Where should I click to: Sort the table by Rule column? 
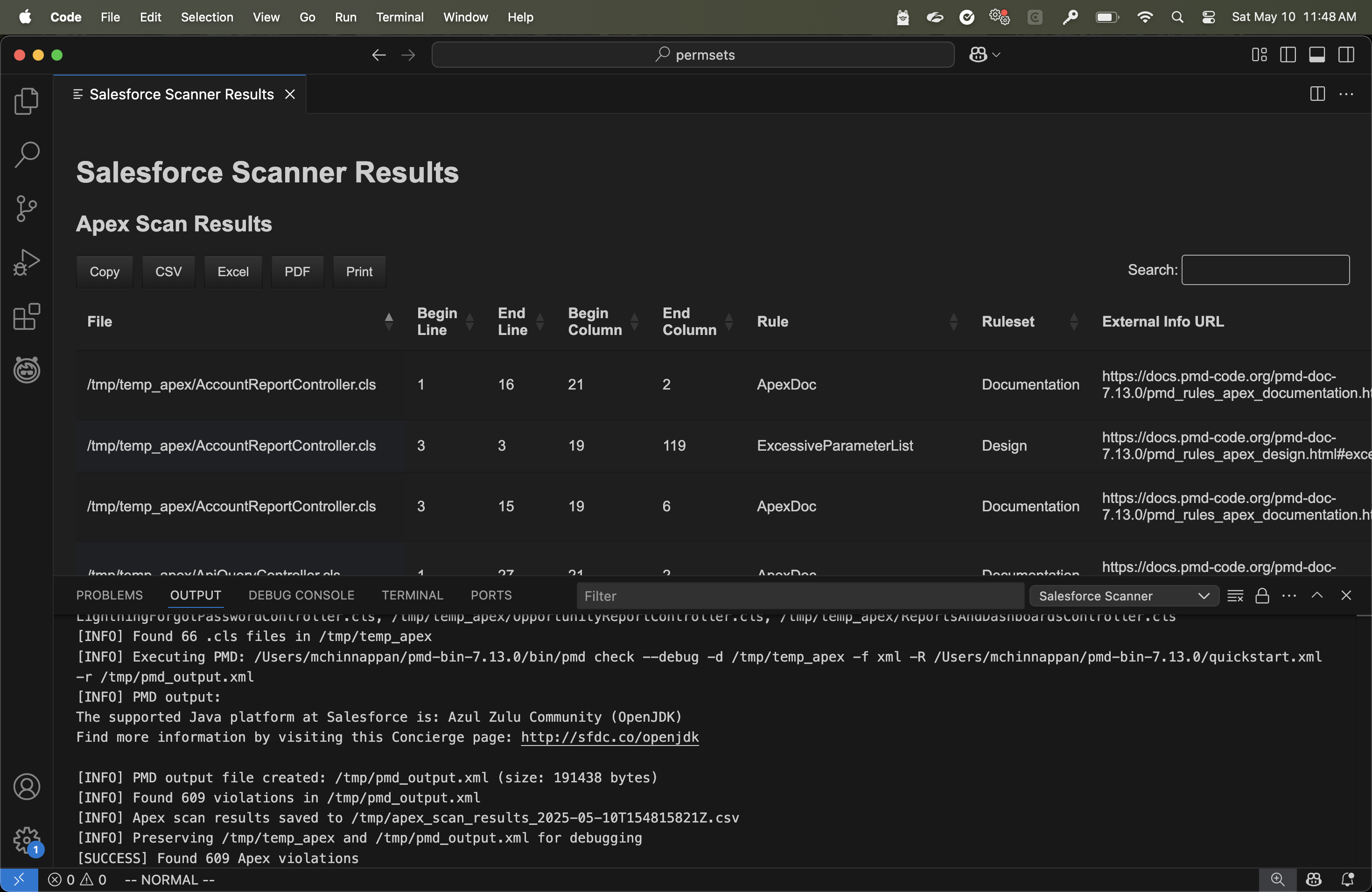[858, 321]
